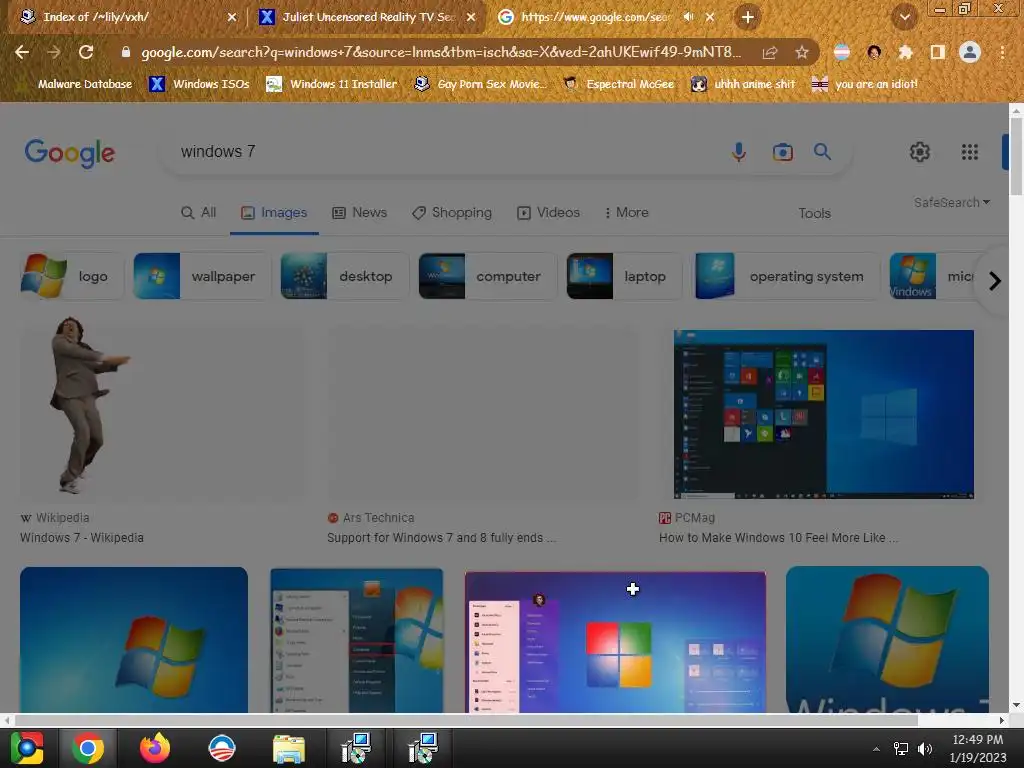The image size is (1024, 768).
Task: Open the Ars Technica support ends result
Action: click(x=441, y=538)
